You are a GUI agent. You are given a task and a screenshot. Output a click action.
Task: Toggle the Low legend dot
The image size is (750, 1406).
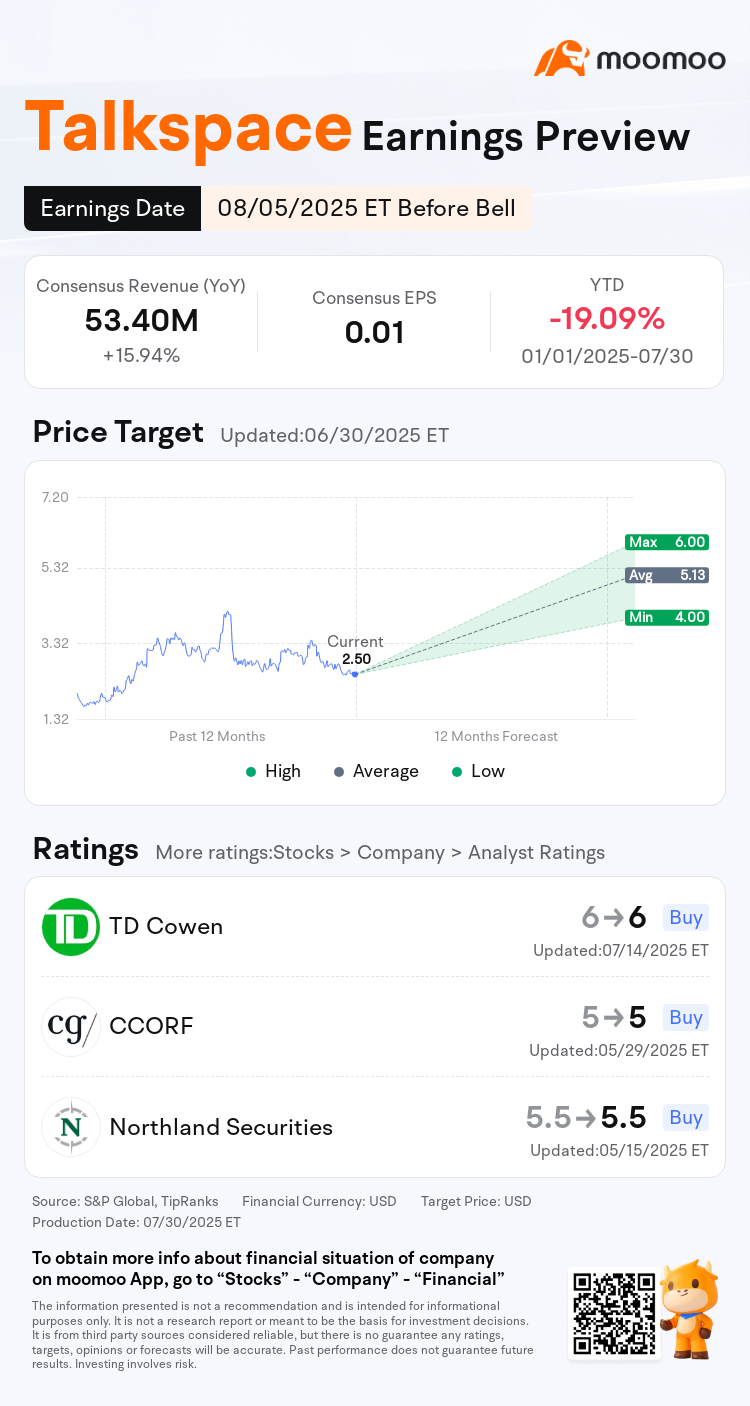click(x=457, y=772)
